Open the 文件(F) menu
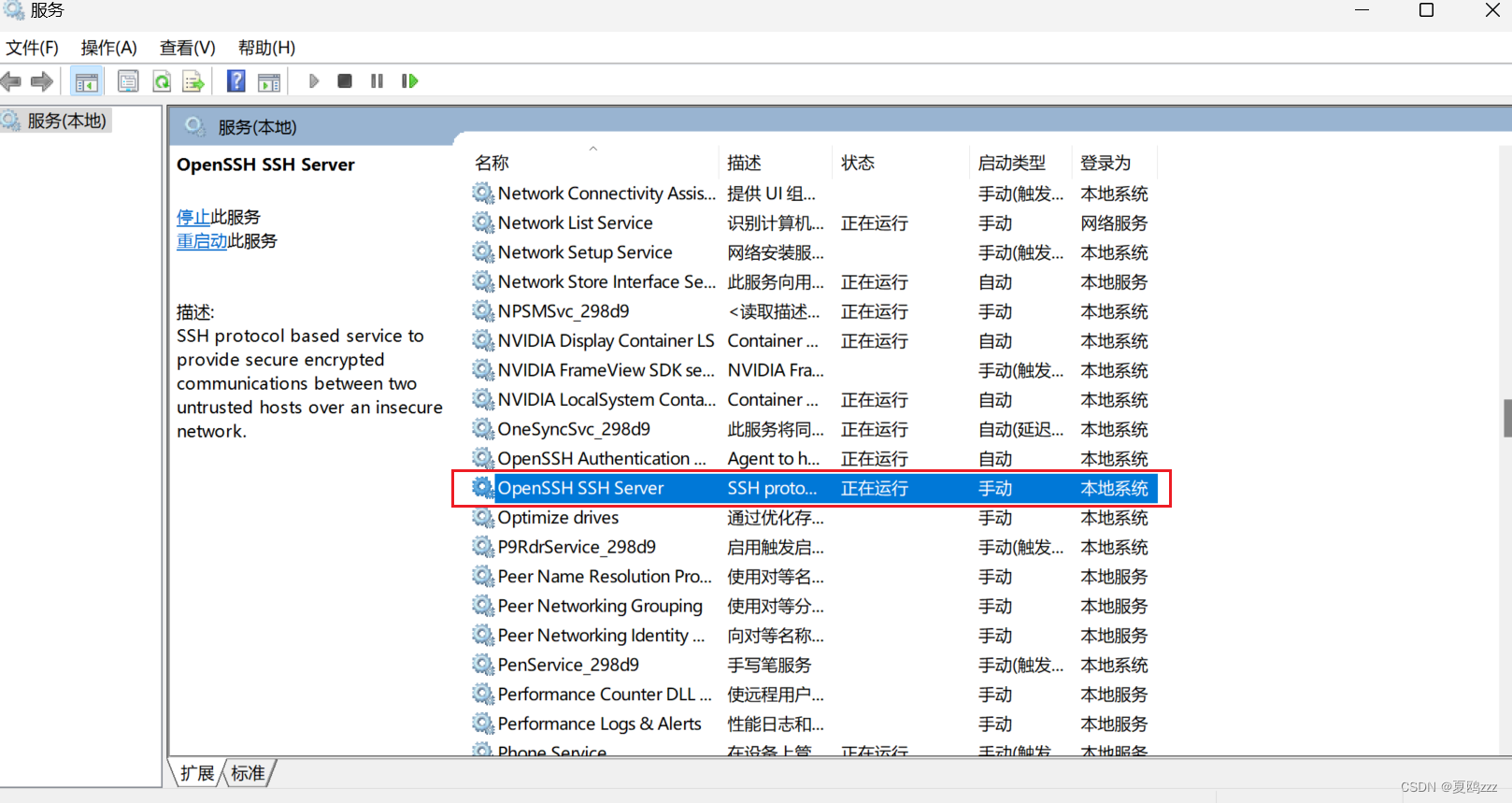Image resolution: width=1512 pixels, height=803 pixels. (33, 48)
